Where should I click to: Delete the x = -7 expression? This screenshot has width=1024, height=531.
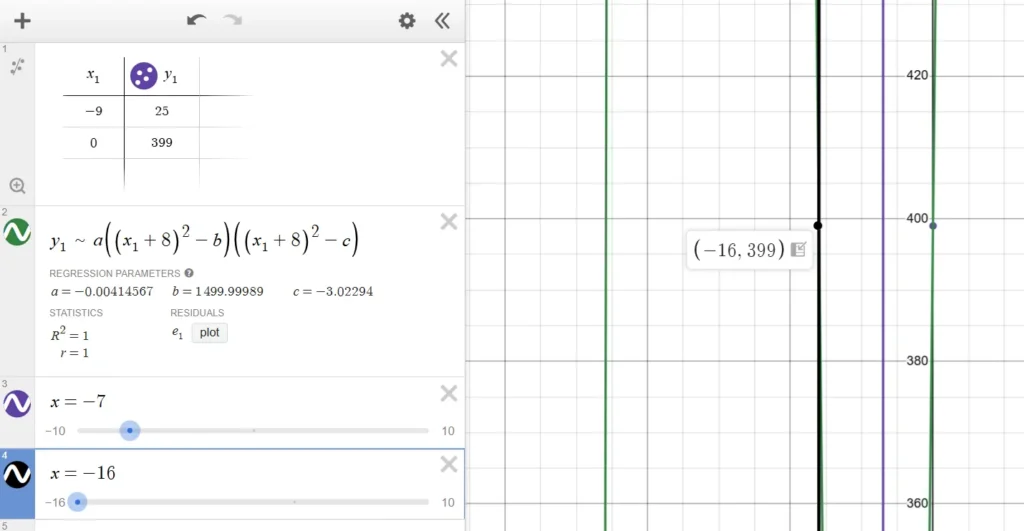(449, 393)
